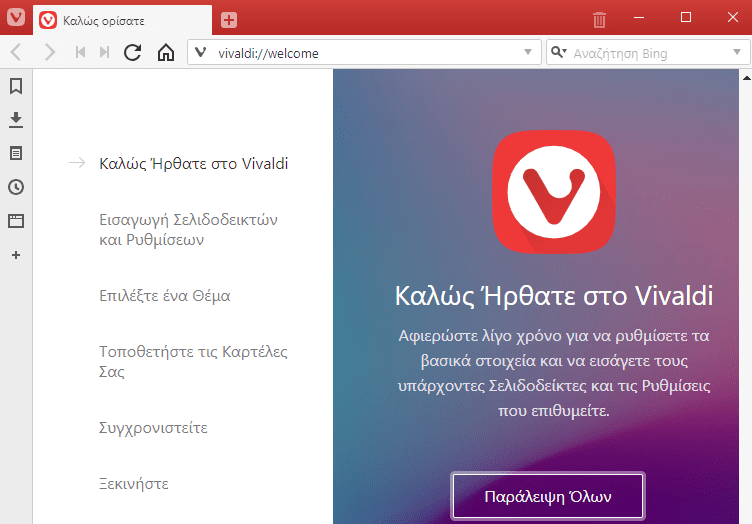Screen dimensions: 752x524
Task: Open the Downloads panel
Action: click(x=16, y=120)
